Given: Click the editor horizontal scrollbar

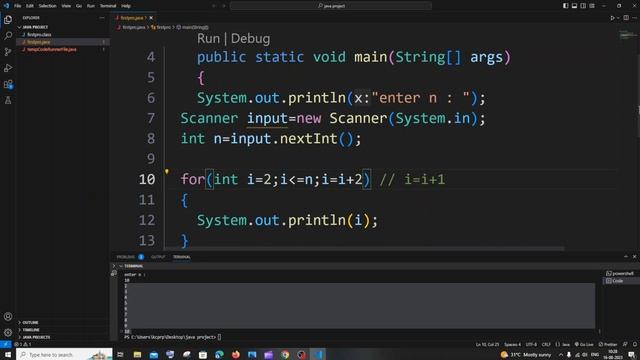Looking at the screenshot, I should (x=364, y=249).
